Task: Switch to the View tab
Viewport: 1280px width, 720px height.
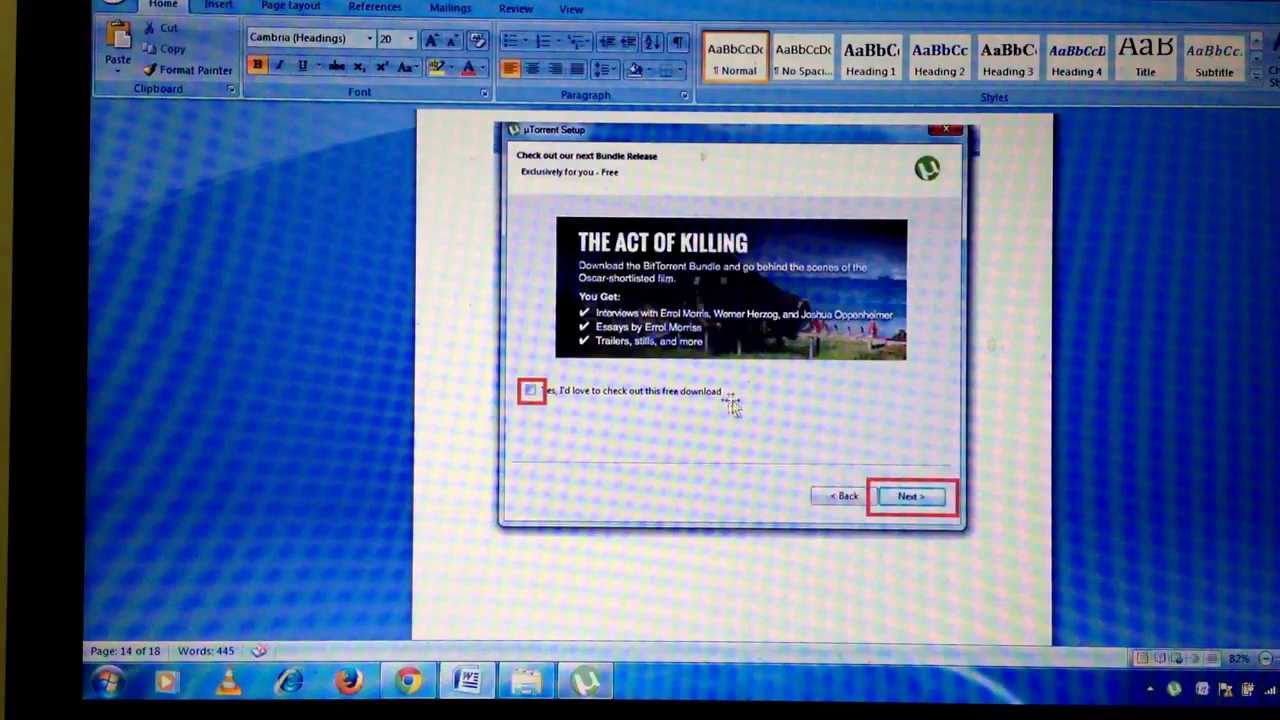Action: [571, 9]
